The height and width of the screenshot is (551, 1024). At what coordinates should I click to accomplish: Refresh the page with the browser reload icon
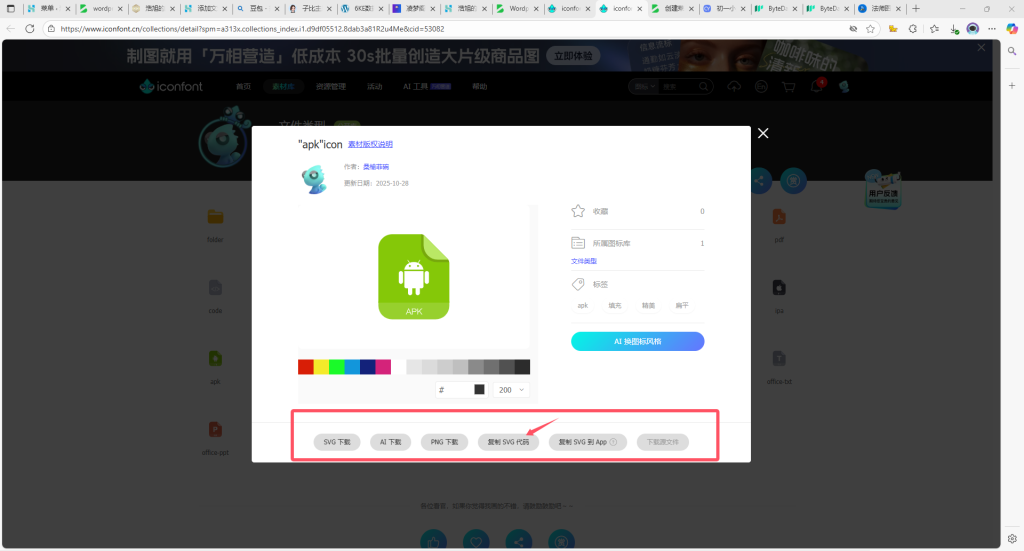click(x=30, y=29)
